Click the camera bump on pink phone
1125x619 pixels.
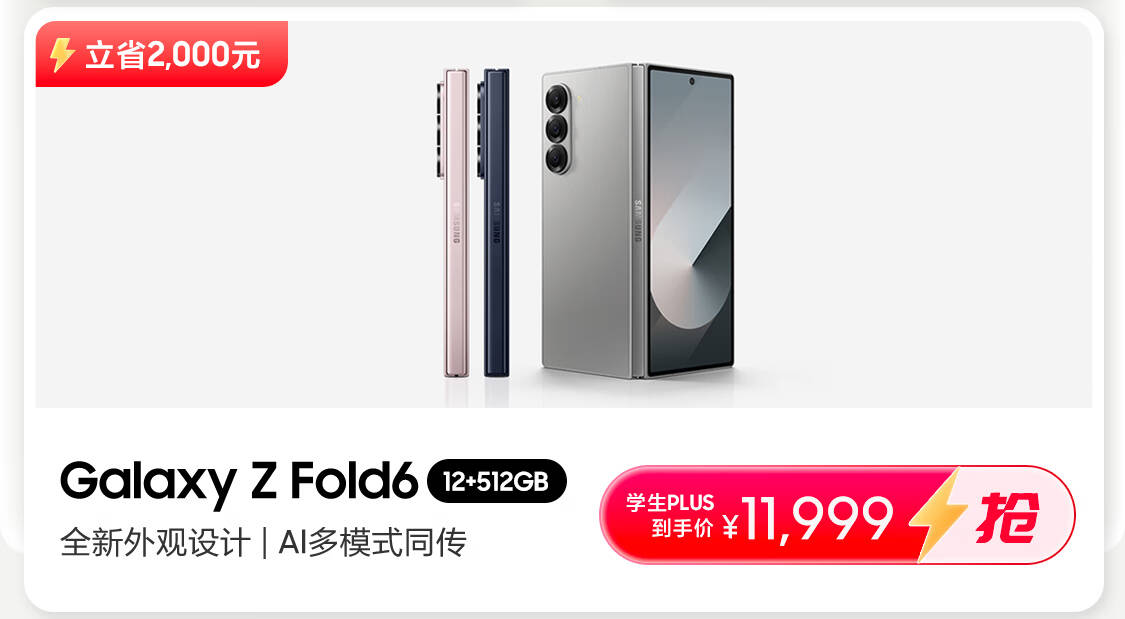pyautogui.click(x=439, y=130)
